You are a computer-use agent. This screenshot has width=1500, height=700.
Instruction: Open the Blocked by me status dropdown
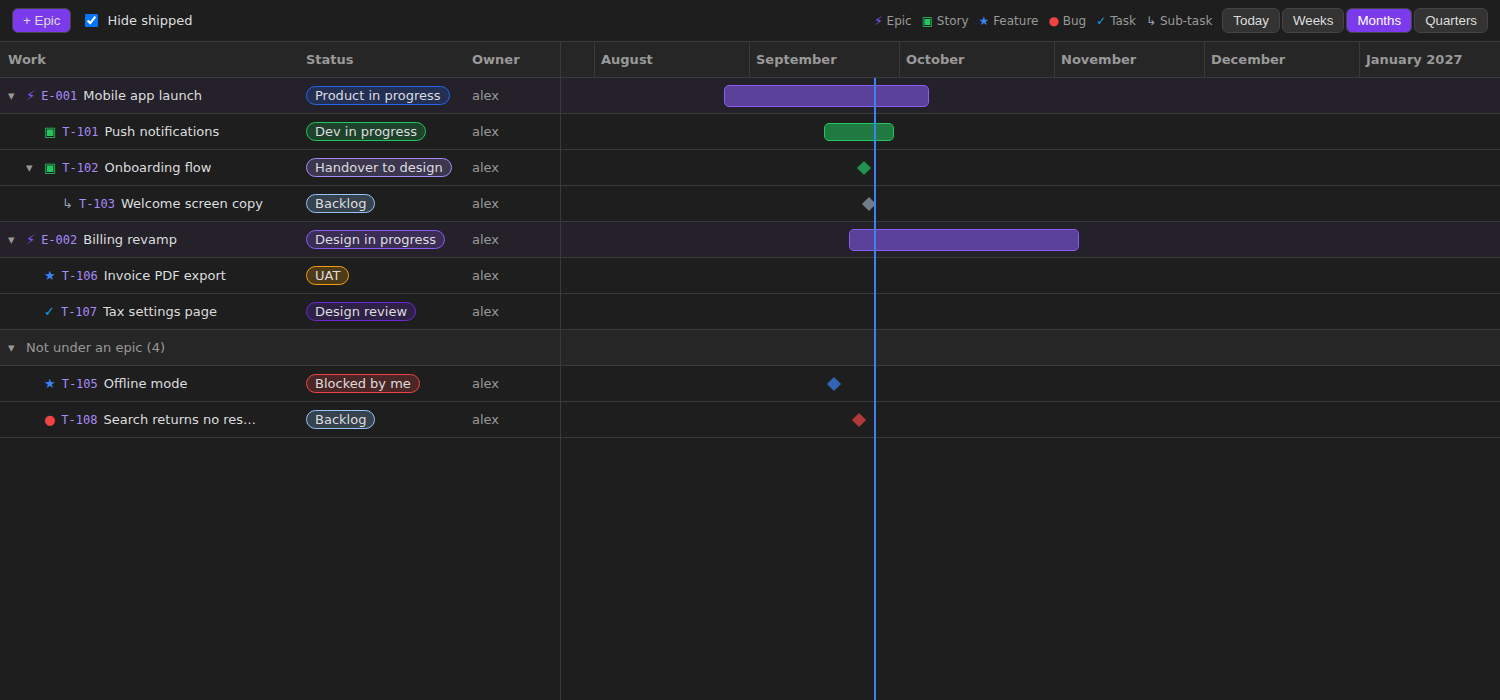coord(363,384)
